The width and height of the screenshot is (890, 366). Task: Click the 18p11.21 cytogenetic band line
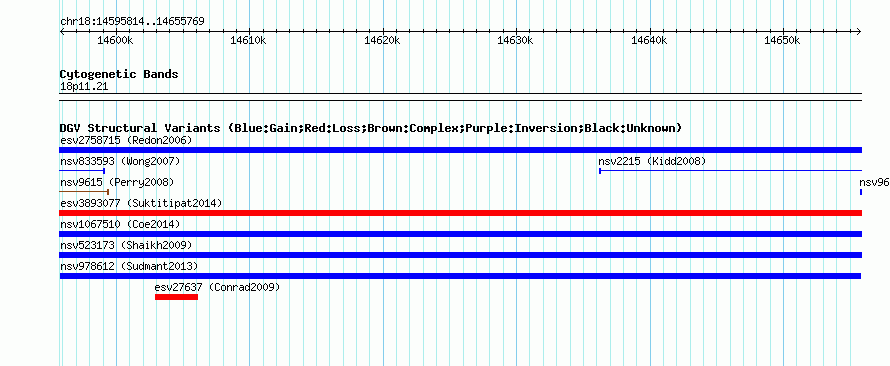(460, 96)
